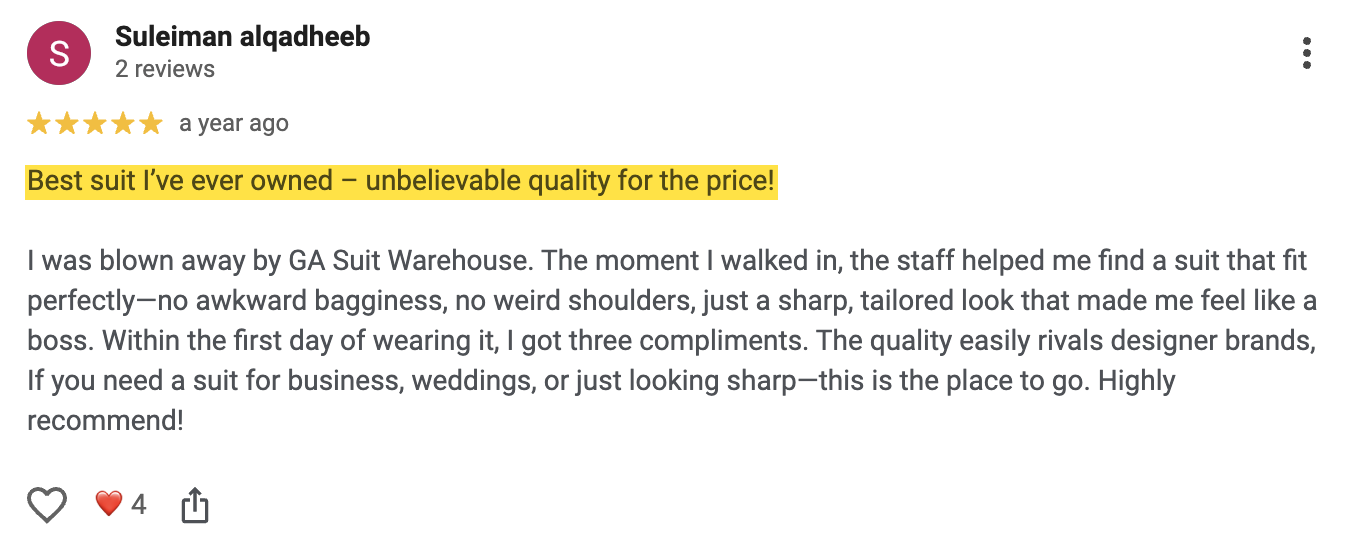Like the review with the heart outline icon
This screenshot has height=550, width=1350.
[x=47, y=505]
